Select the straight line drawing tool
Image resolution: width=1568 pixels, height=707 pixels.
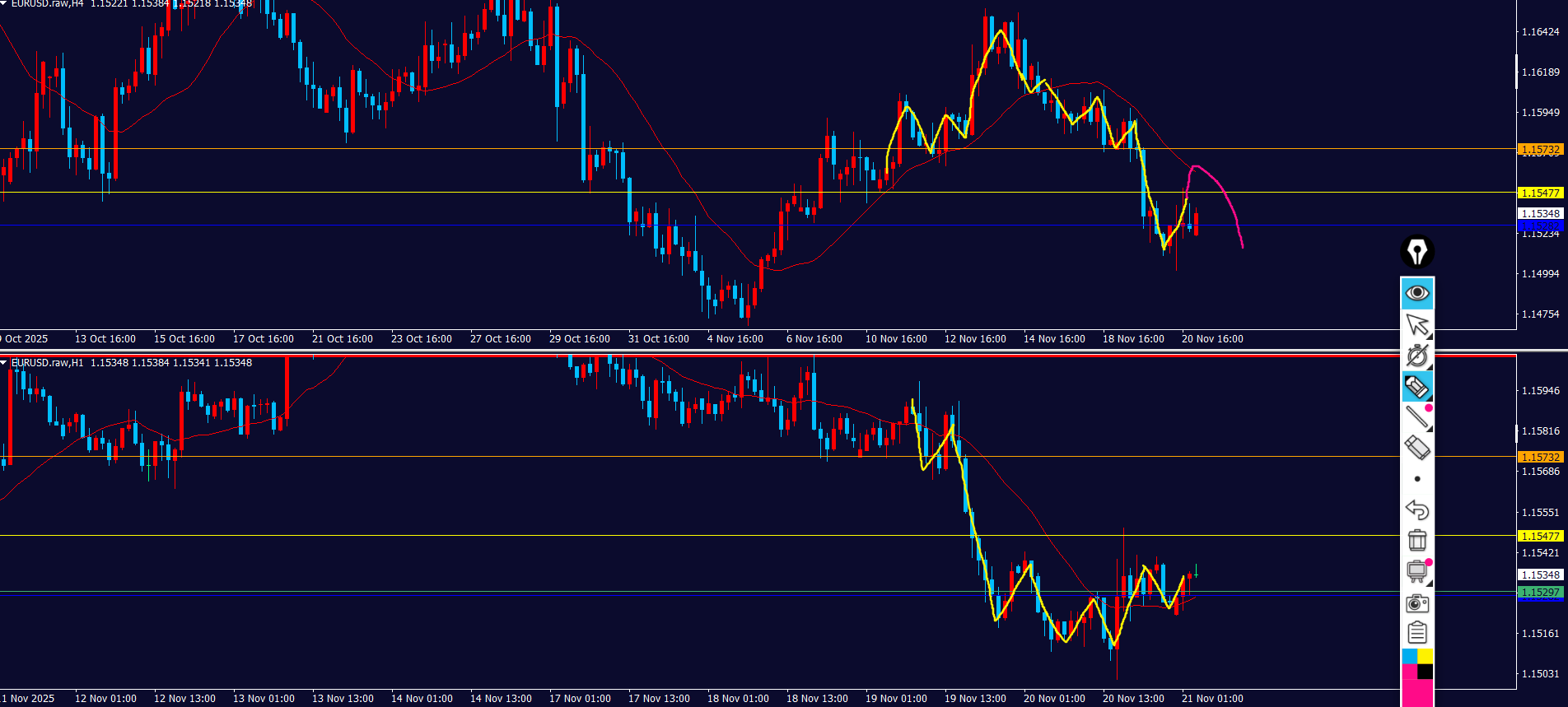click(1417, 418)
